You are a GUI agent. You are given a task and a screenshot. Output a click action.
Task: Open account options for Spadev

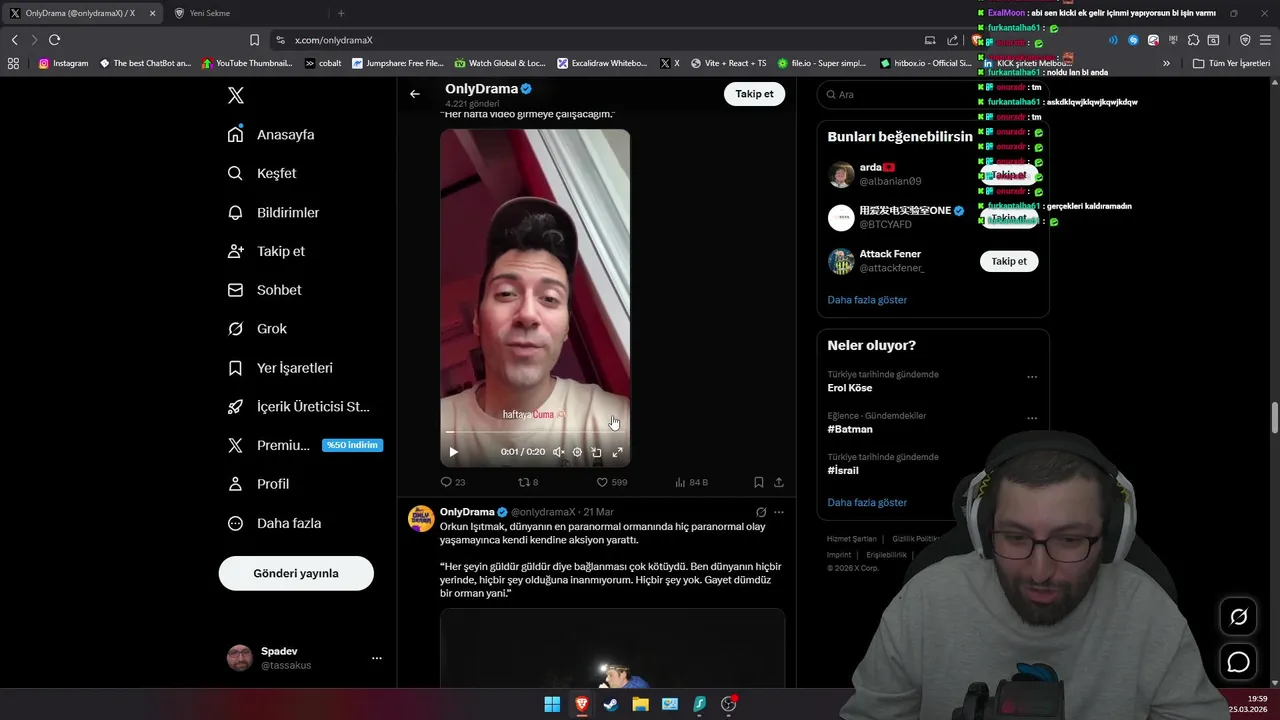(x=377, y=658)
